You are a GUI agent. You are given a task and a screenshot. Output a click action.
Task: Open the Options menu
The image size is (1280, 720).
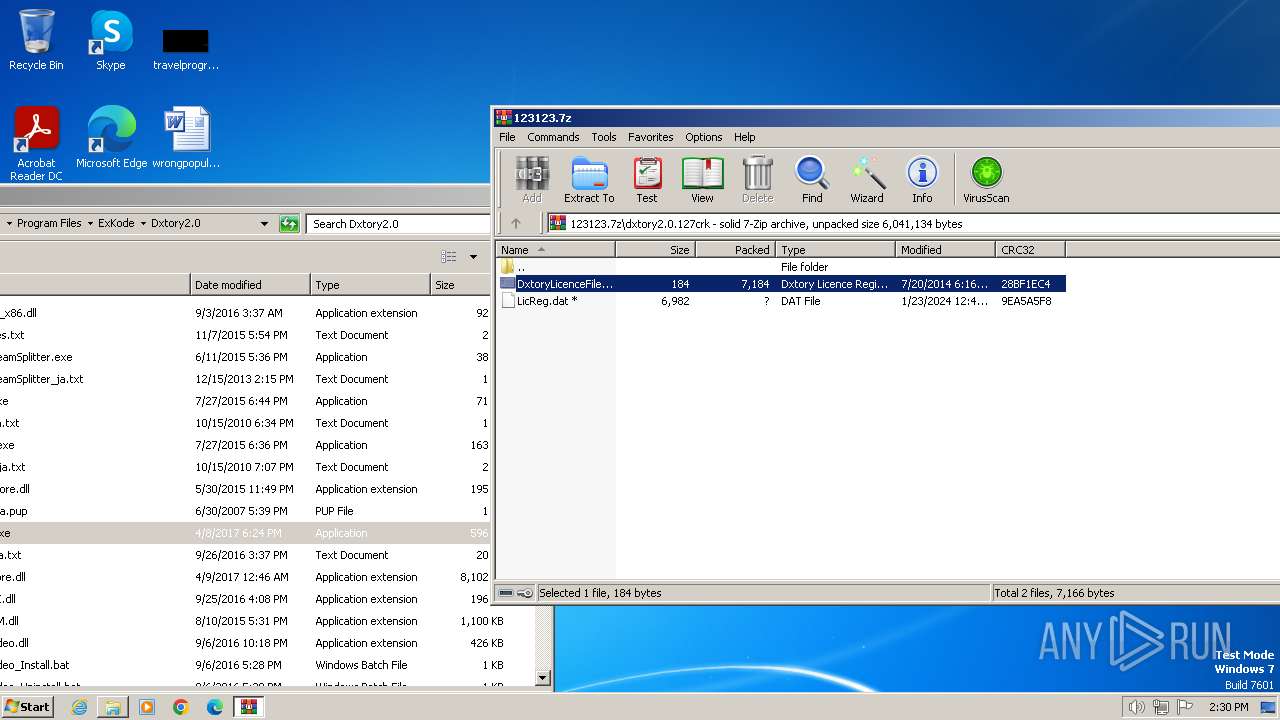click(x=704, y=137)
